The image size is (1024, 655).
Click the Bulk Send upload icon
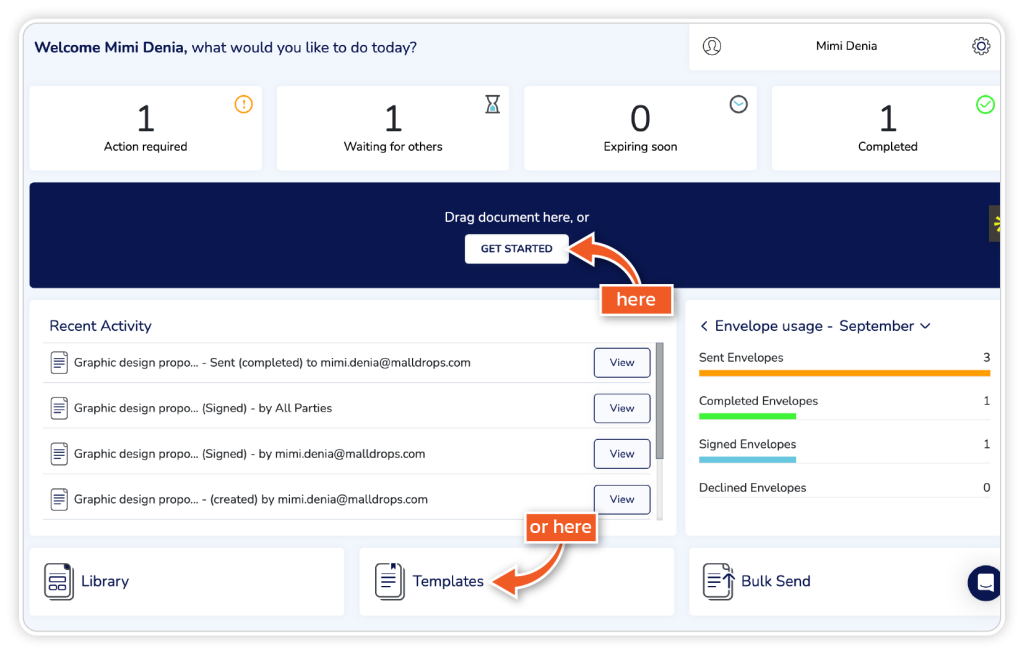(x=719, y=581)
